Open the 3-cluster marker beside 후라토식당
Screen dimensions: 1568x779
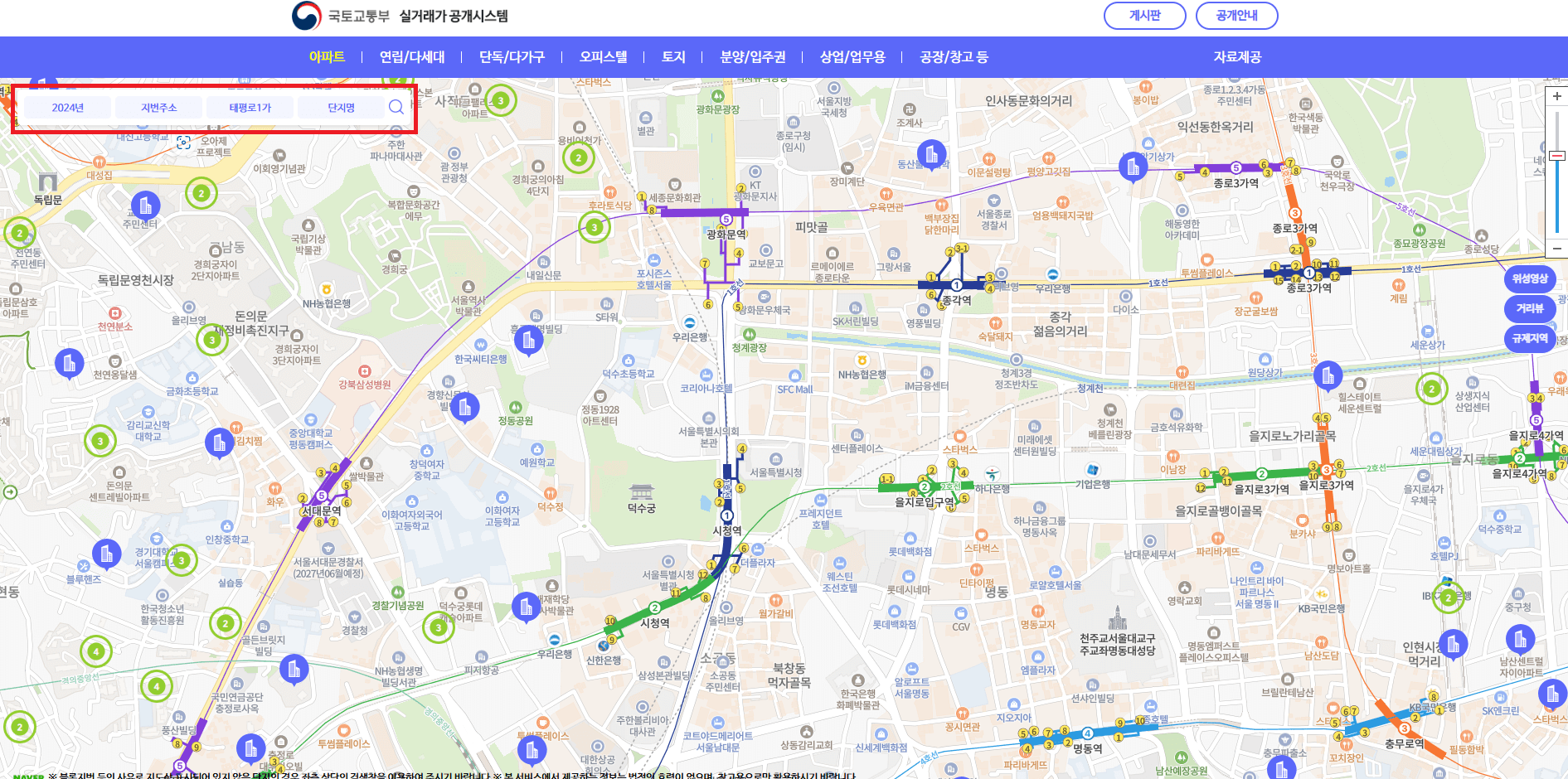pyautogui.click(x=594, y=227)
